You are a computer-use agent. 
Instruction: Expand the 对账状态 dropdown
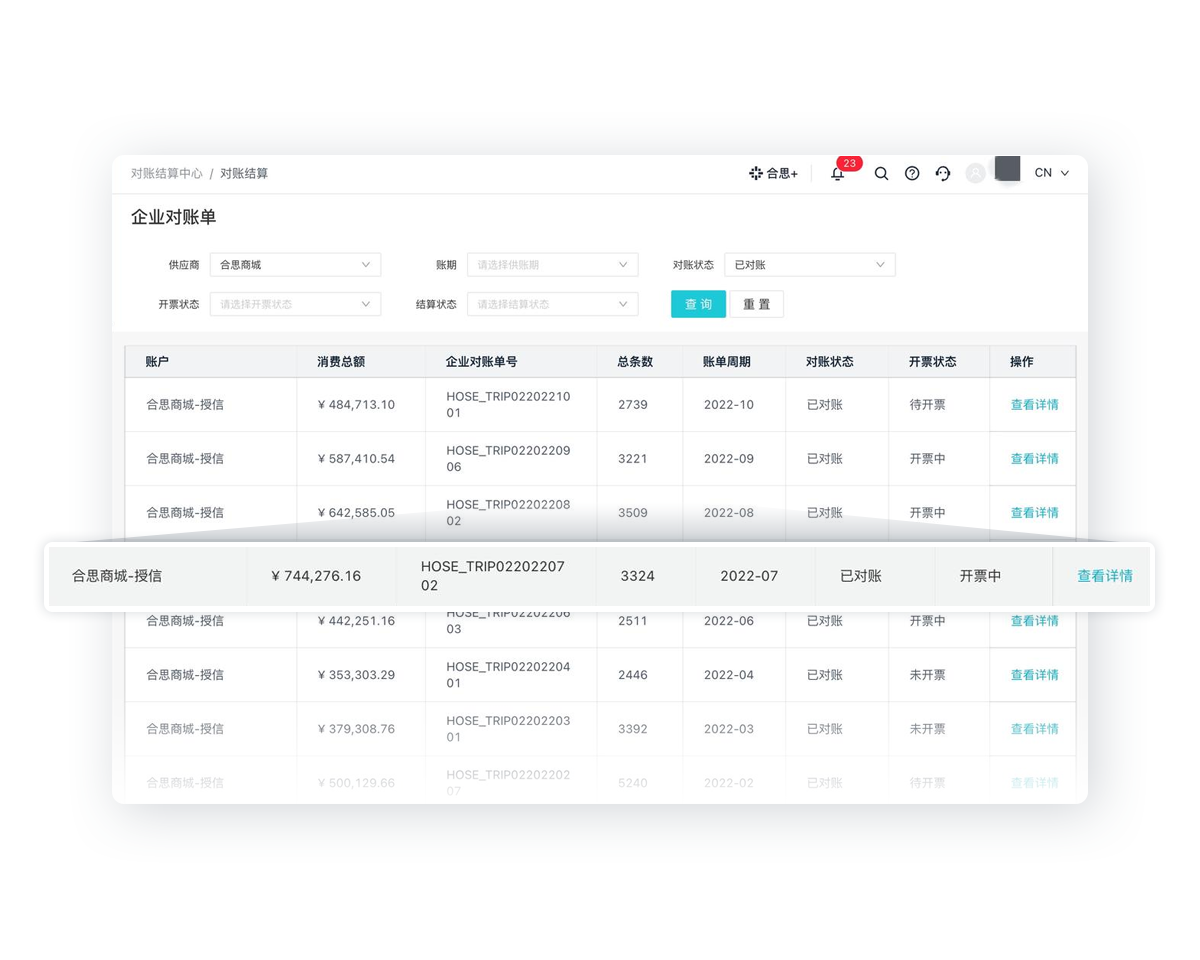[809, 265]
